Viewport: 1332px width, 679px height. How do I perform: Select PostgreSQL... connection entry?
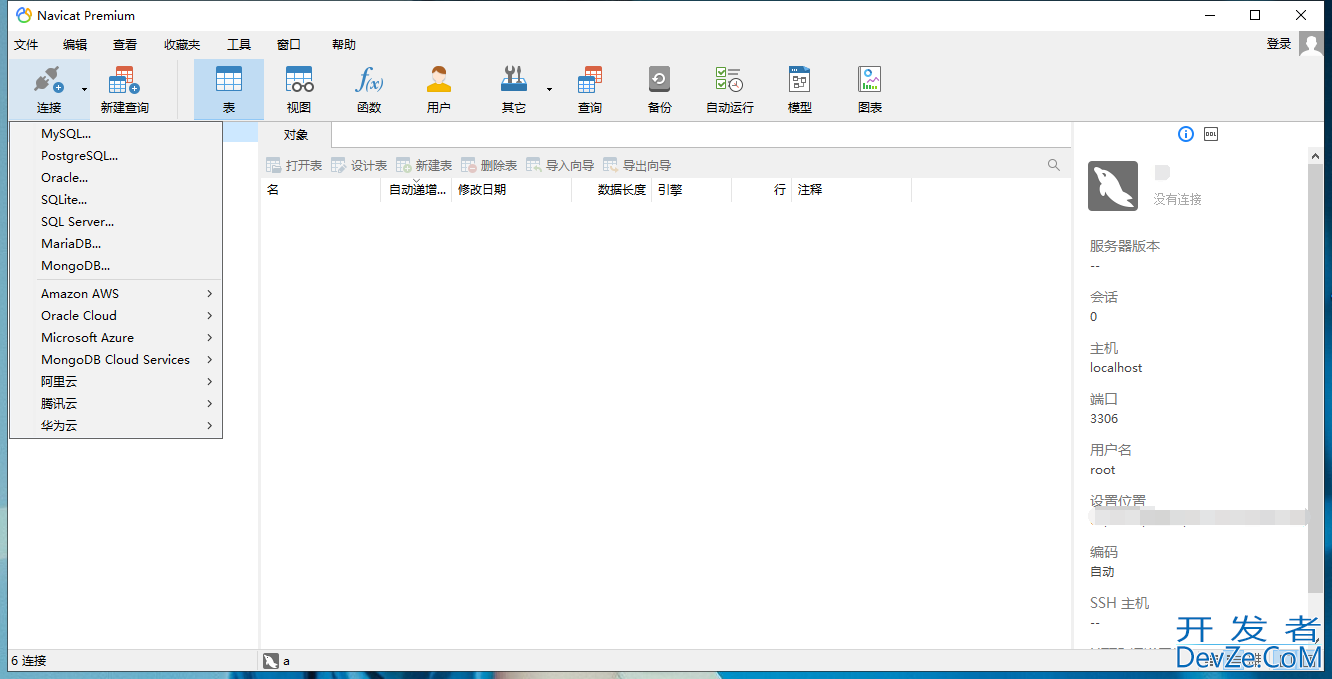pos(79,156)
